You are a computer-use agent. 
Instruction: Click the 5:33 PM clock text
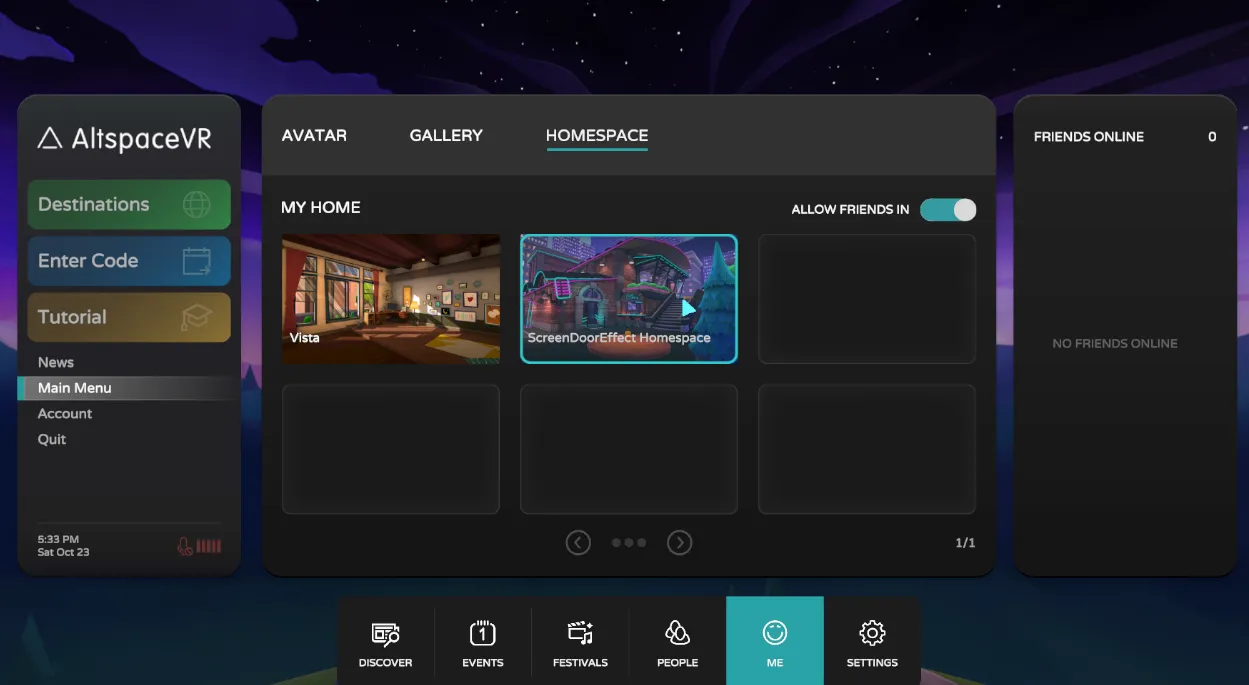point(58,539)
